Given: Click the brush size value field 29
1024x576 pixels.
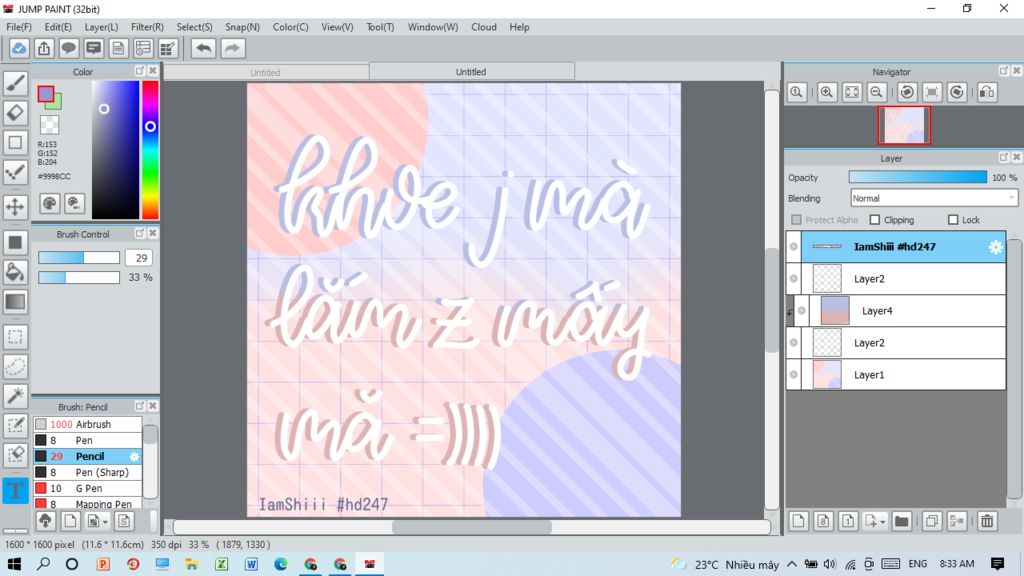Looking at the screenshot, I should [138, 258].
